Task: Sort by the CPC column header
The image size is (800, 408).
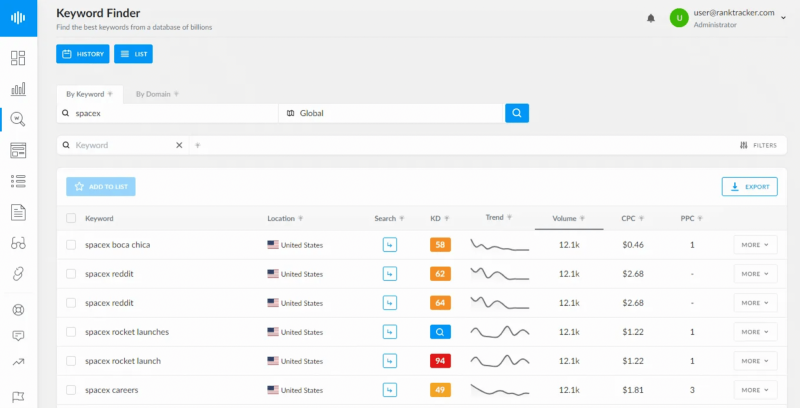Action: tap(632, 218)
